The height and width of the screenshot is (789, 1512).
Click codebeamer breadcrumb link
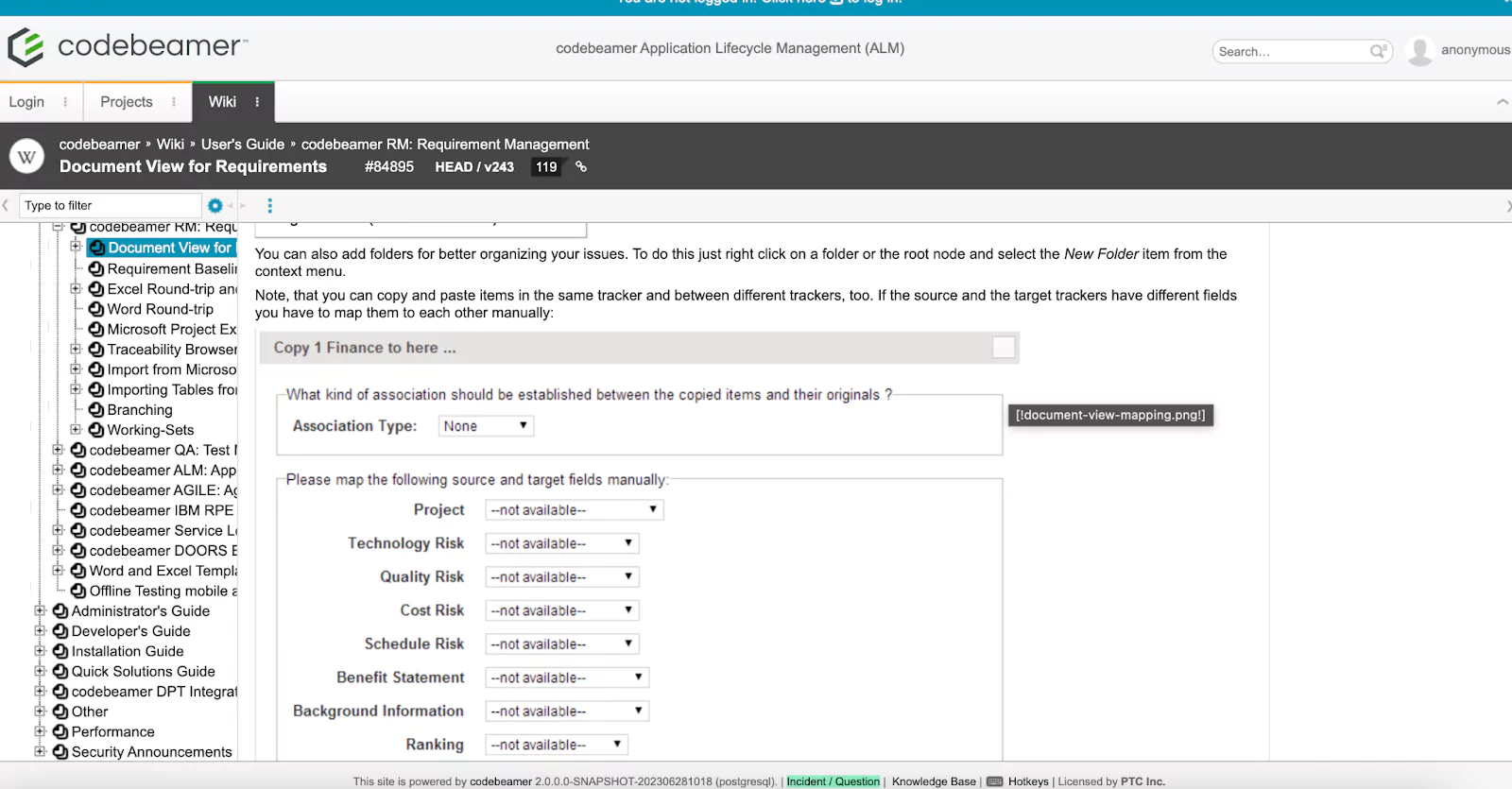pos(99,145)
